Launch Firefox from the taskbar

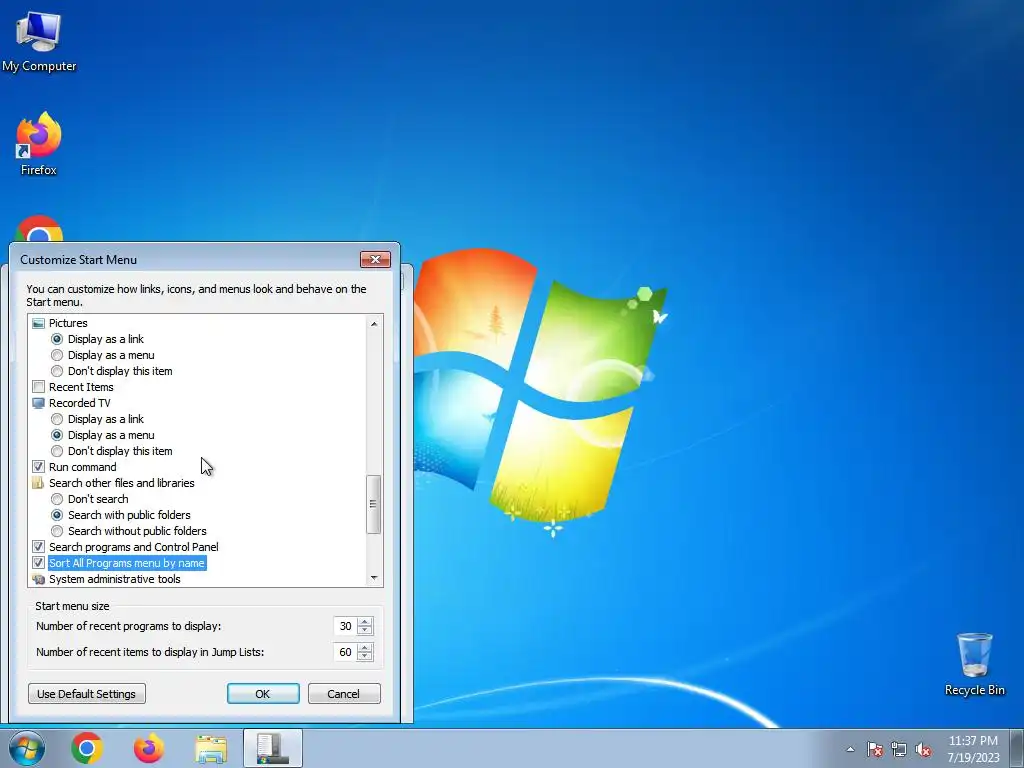tap(149, 748)
